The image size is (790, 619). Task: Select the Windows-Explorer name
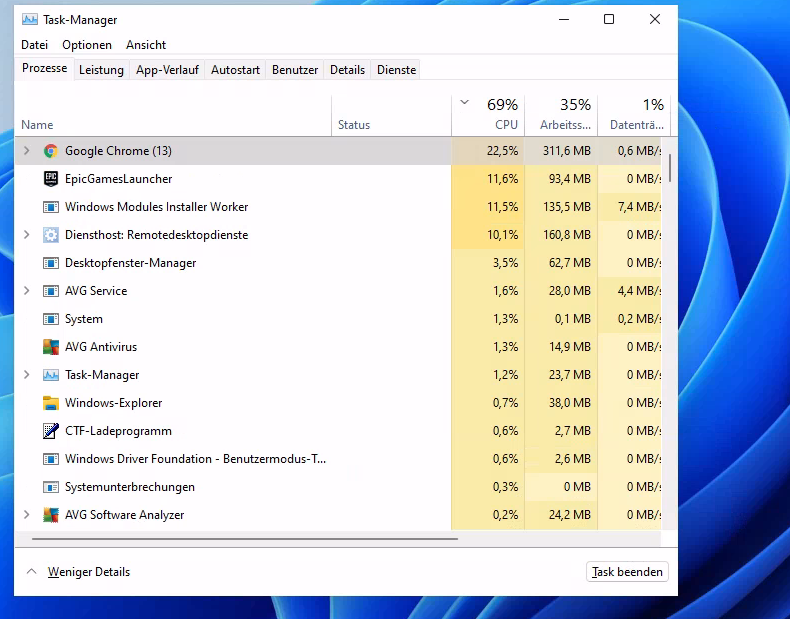click(x=113, y=403)
